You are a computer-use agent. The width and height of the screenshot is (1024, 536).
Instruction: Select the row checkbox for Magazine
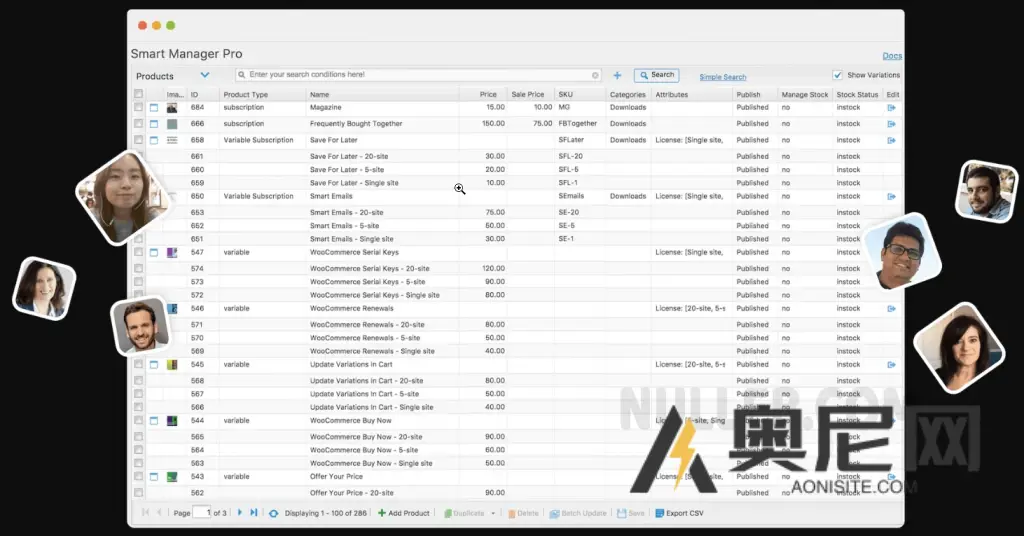pyautogui.click(x=138, y=107)
